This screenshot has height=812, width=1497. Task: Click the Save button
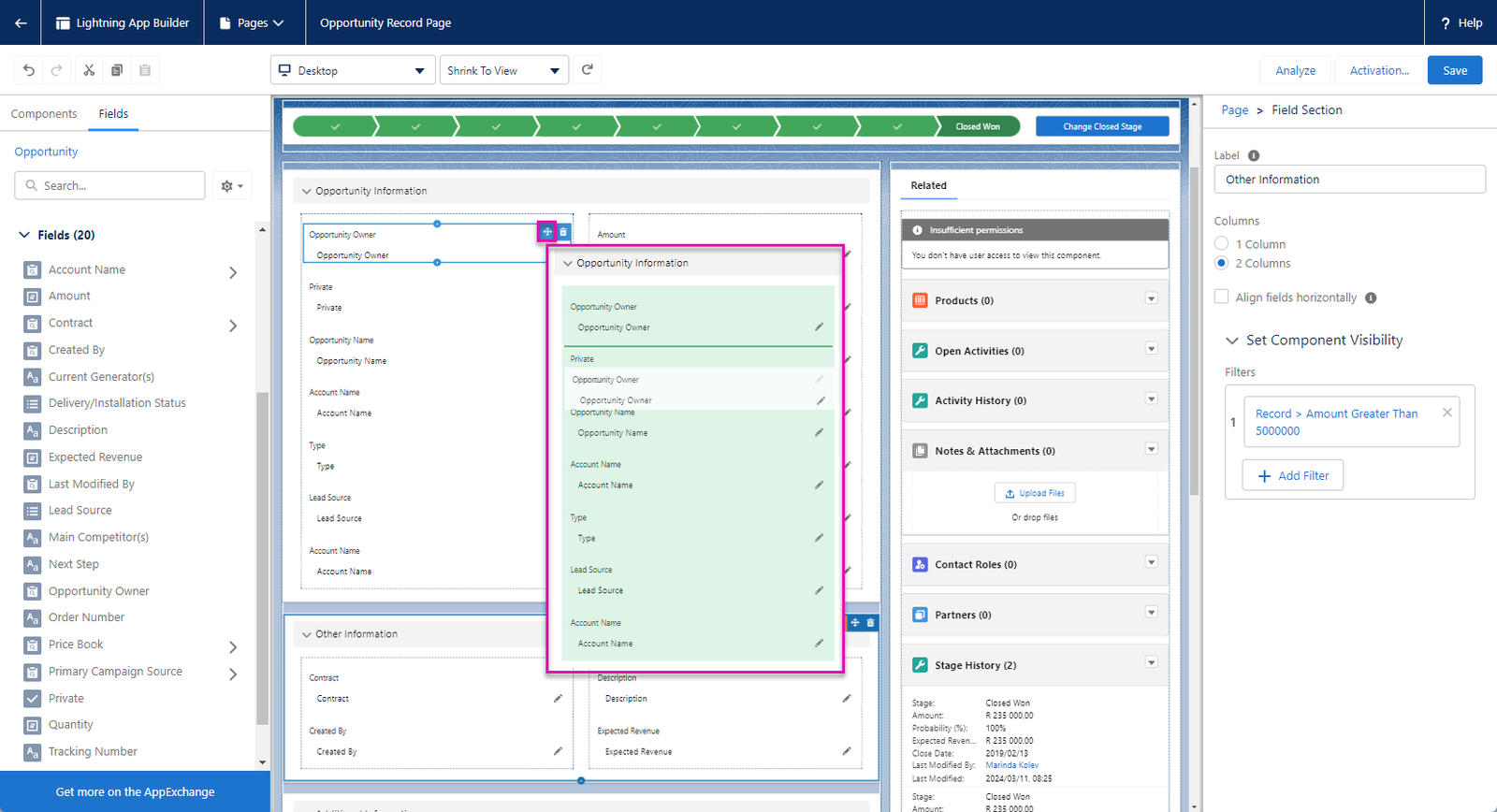[1455, 70]
